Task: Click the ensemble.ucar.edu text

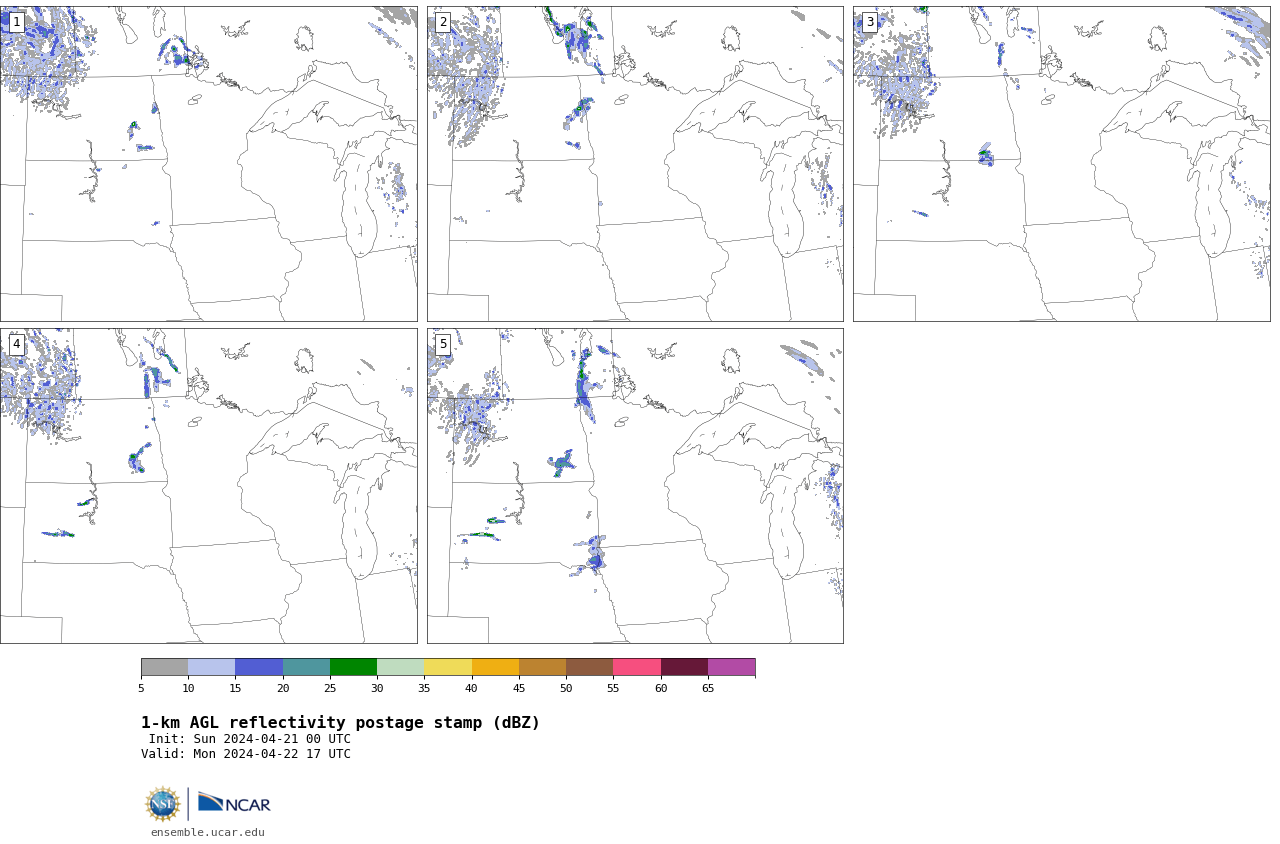Action: click(x=208, y=832)
